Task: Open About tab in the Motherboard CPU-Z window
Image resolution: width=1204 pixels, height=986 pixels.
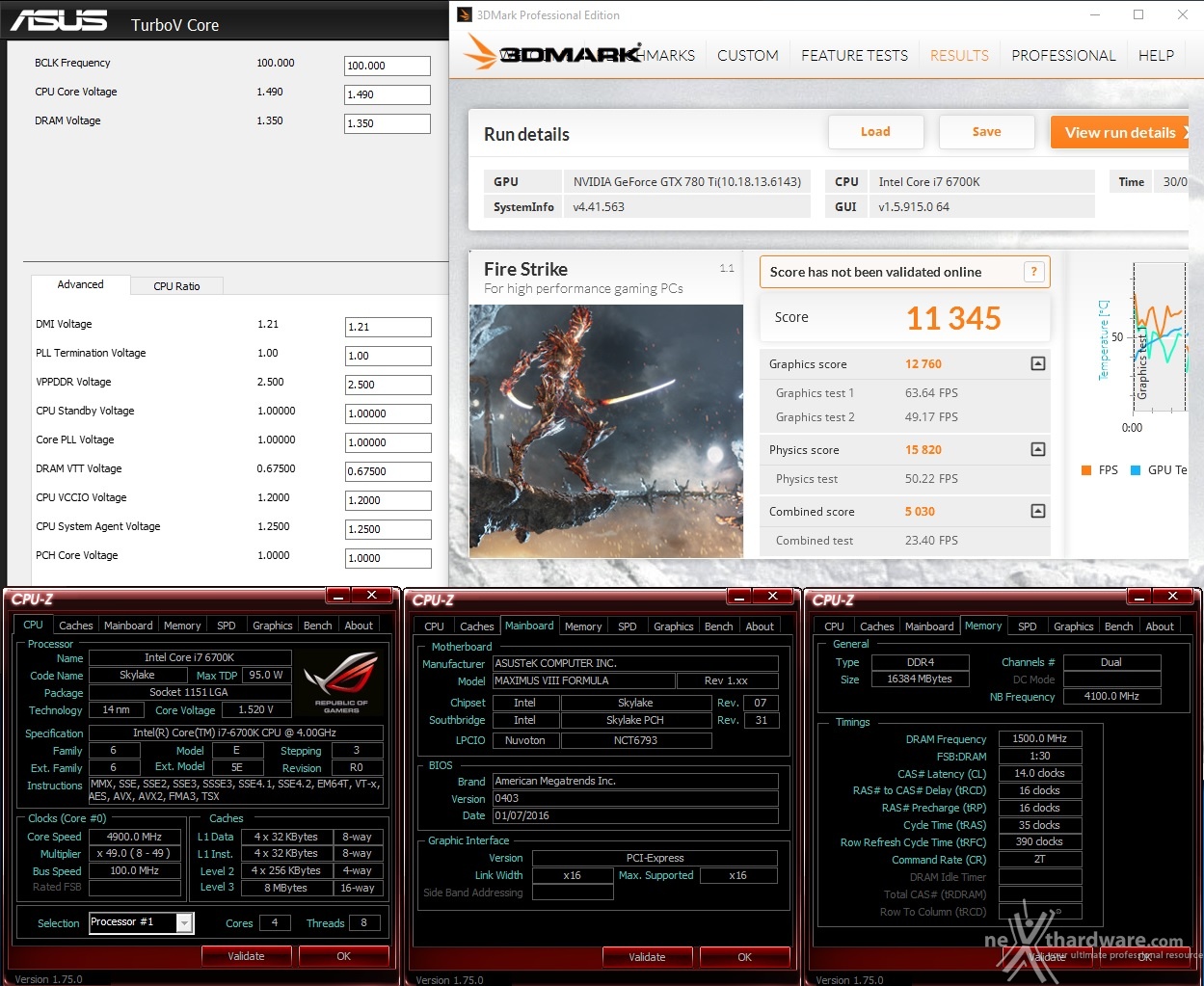Action: point(760,626)
